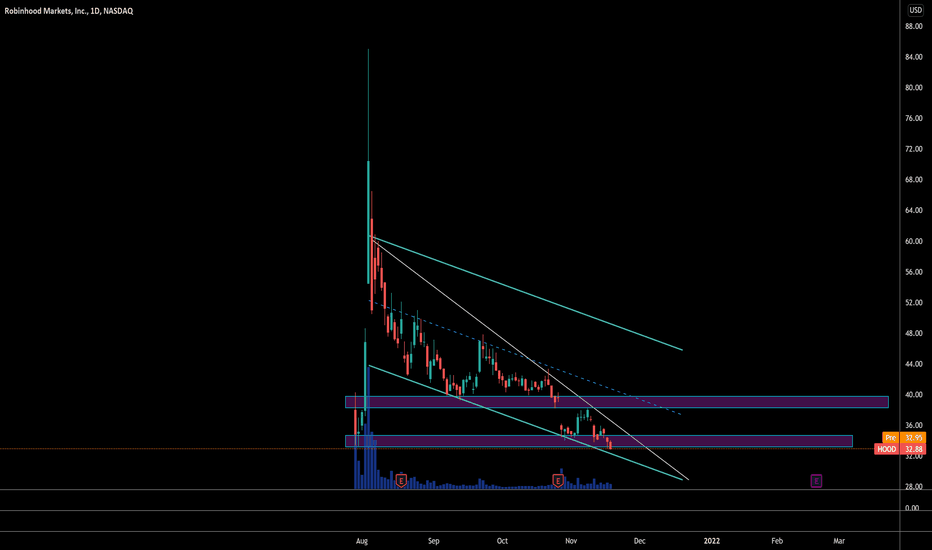The image size is (932, 550).
Task: Select the upper teal descending trendline
Action: 527,293
